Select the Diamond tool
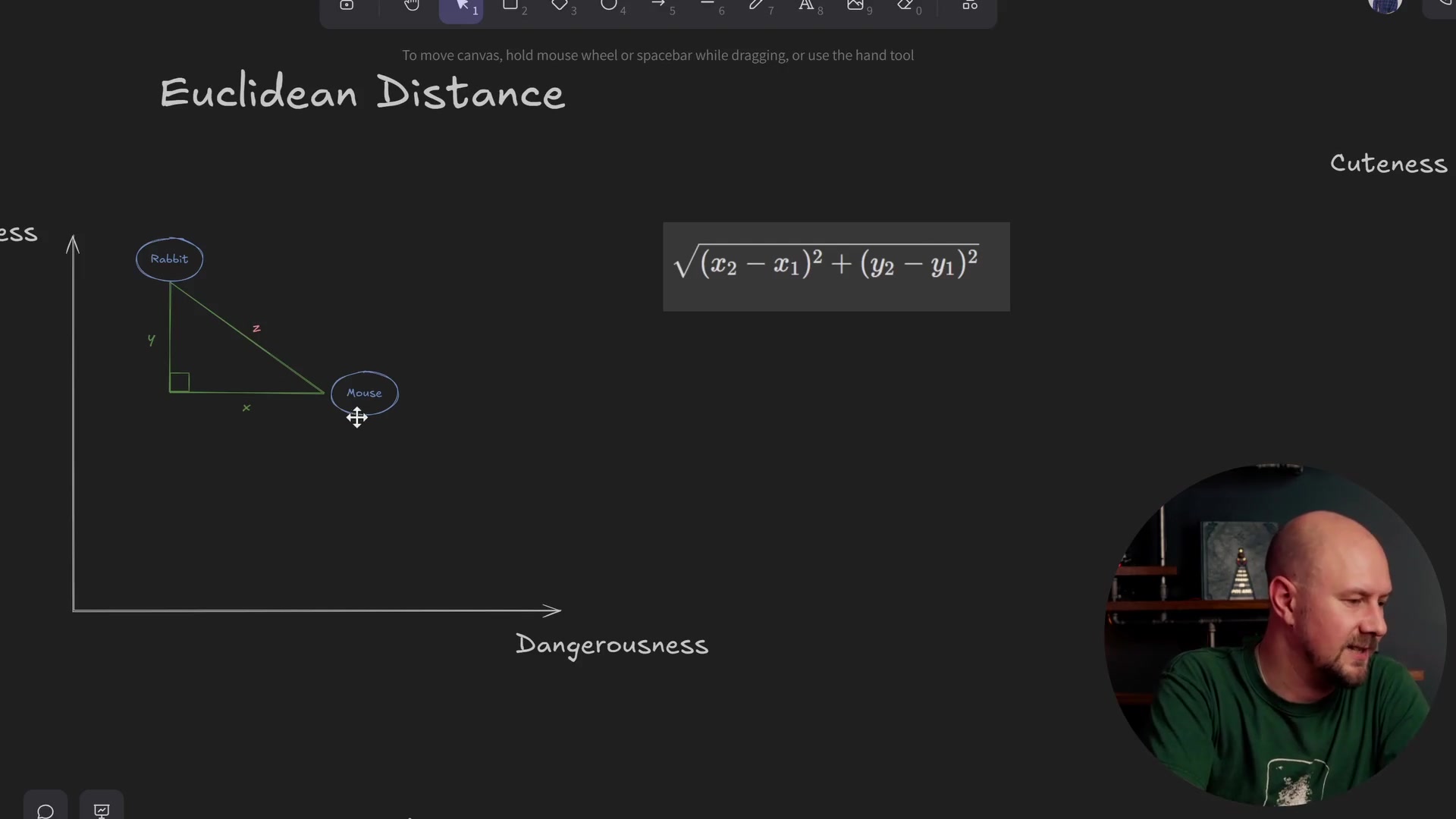 pyautogui.click(x=560, y=8)
